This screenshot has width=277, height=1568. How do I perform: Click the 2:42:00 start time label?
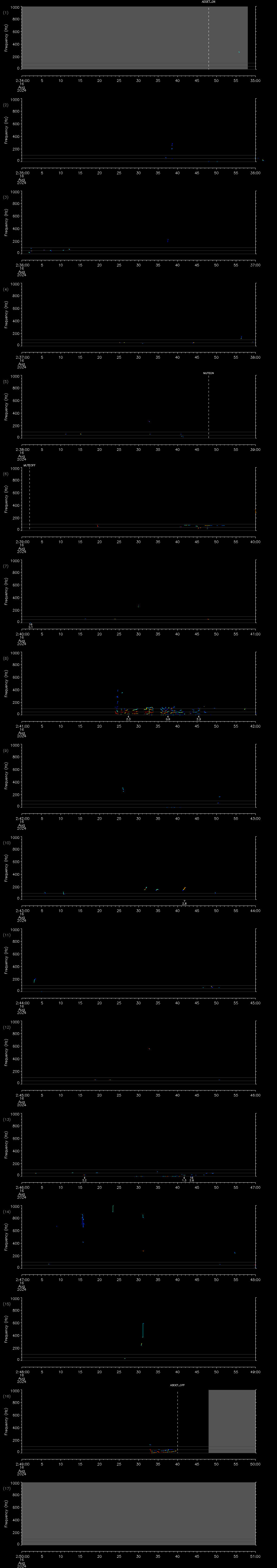tap(22, 819)
